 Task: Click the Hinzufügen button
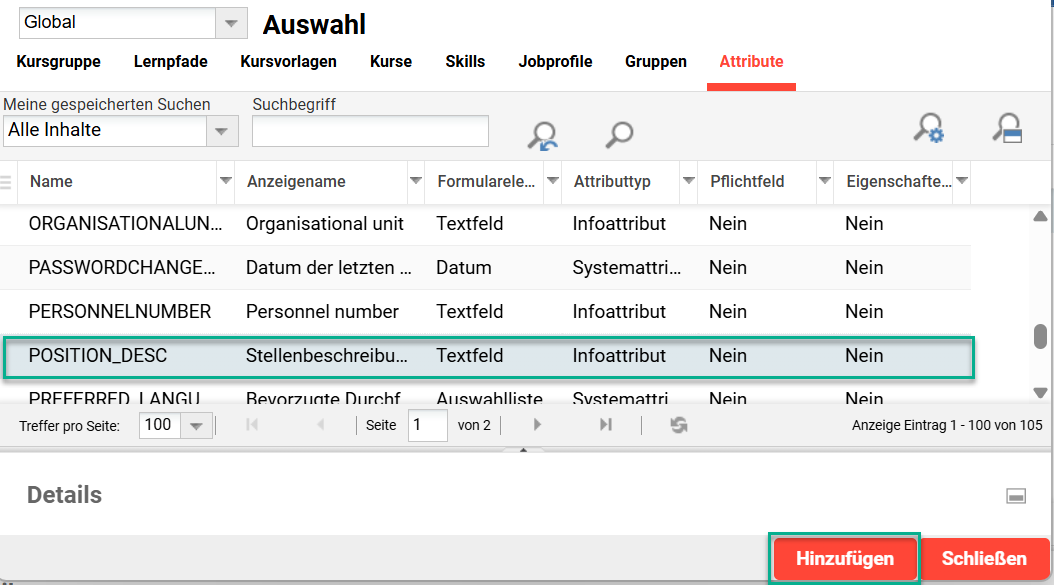843,558
